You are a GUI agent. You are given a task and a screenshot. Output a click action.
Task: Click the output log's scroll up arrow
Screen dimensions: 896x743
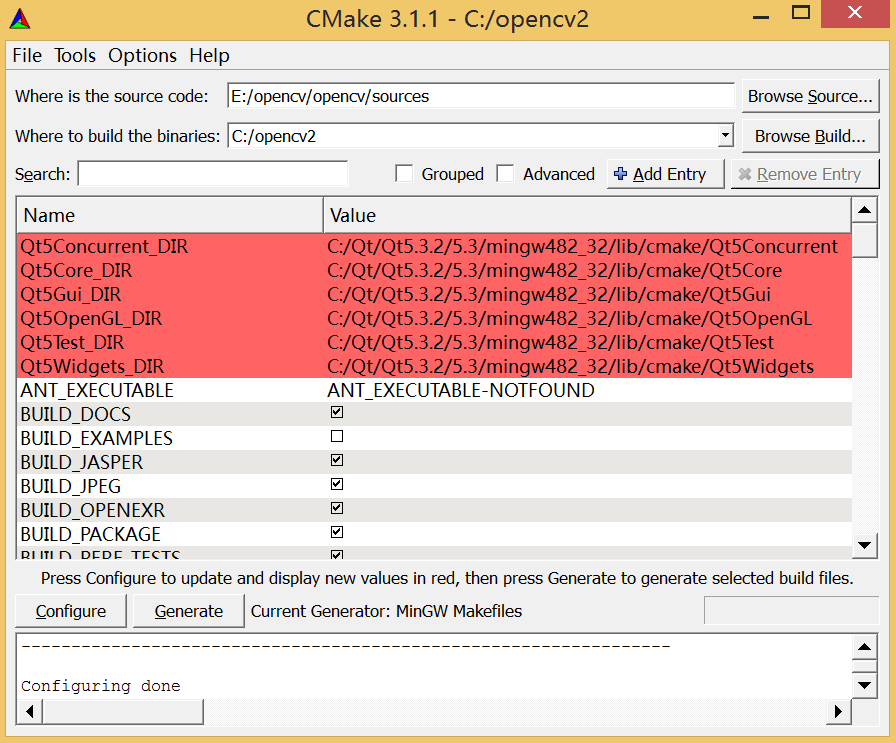(x=865, y=647)
